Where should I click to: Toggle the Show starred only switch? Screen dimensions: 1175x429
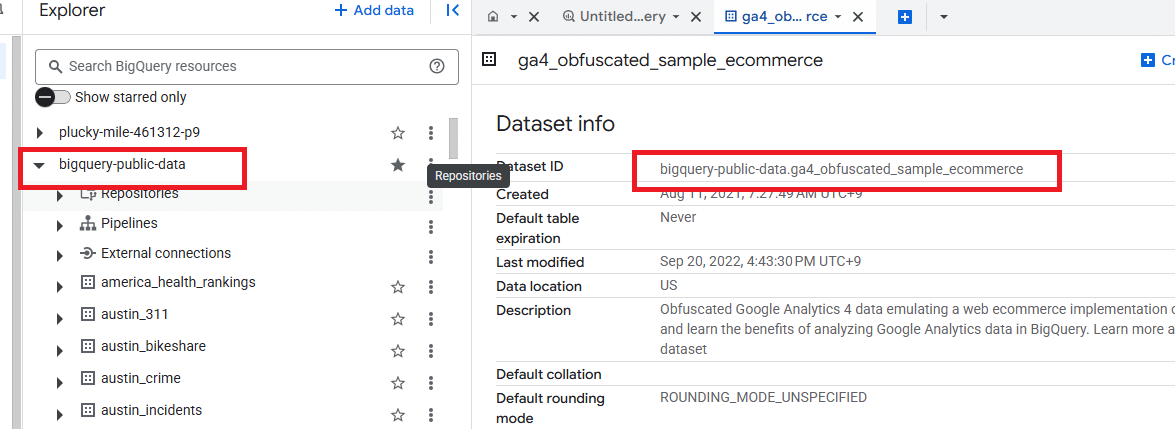click(x=53, y=97)
